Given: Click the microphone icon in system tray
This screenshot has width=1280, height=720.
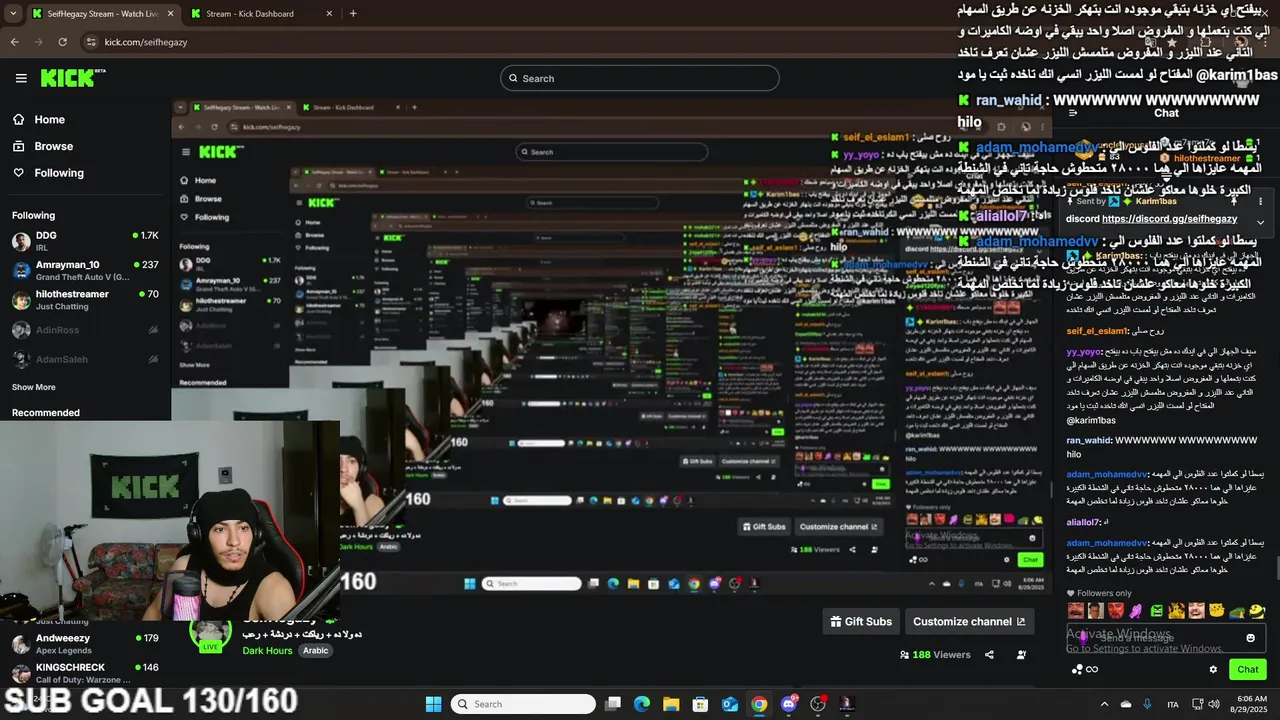Looking at the screenshot, I should [x=1147, y=704].
